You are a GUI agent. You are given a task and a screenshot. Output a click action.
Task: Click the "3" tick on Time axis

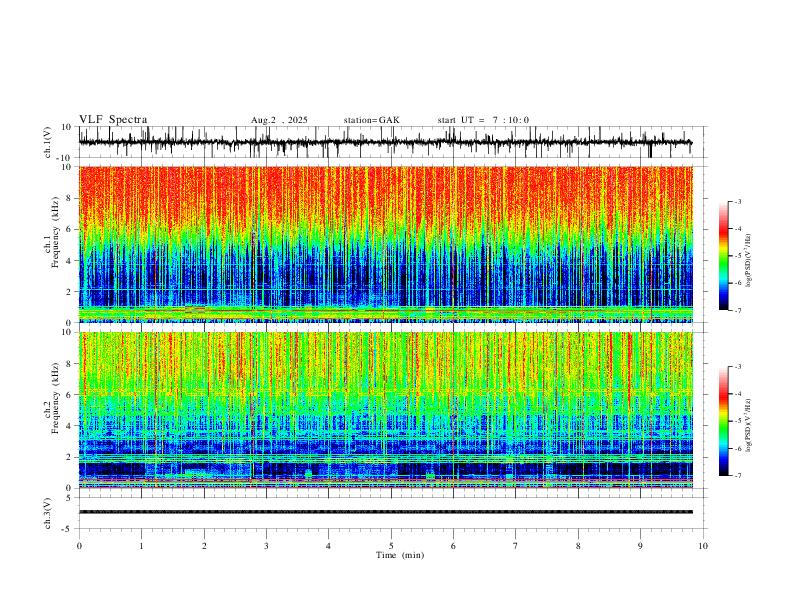pos(266,546)
